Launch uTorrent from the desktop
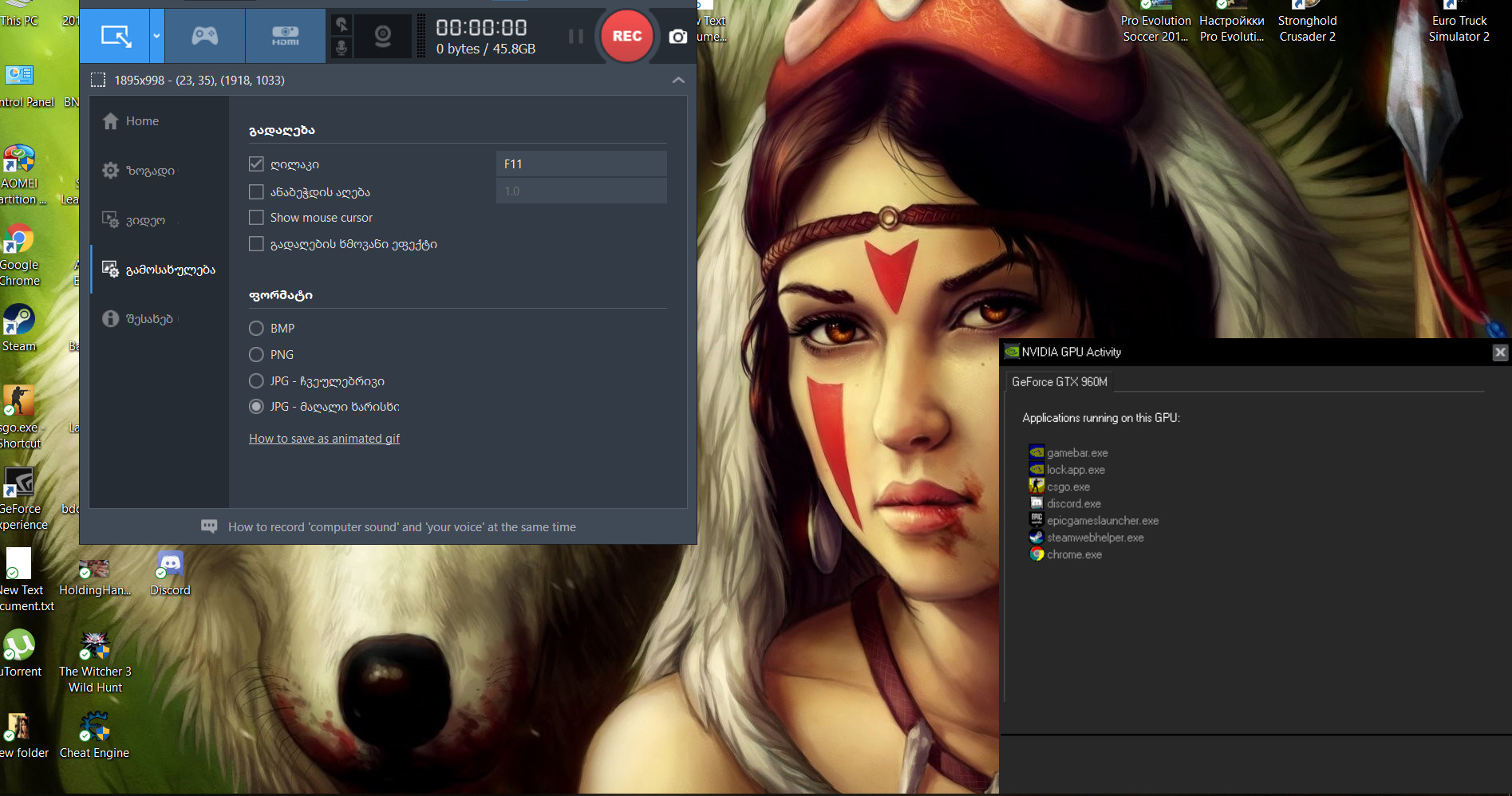 [21, 654]
